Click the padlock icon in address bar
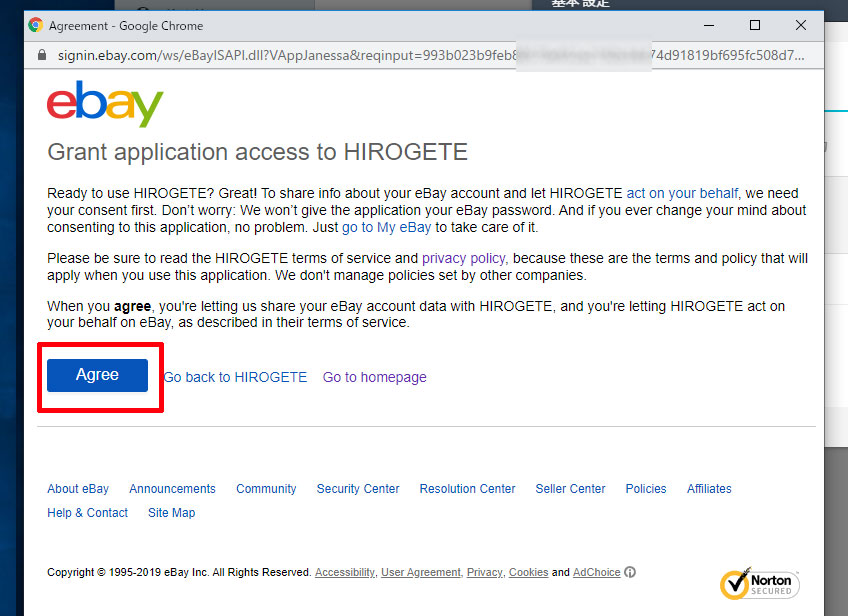This screenshot has height=616, width=848. (x=42, y=55)
